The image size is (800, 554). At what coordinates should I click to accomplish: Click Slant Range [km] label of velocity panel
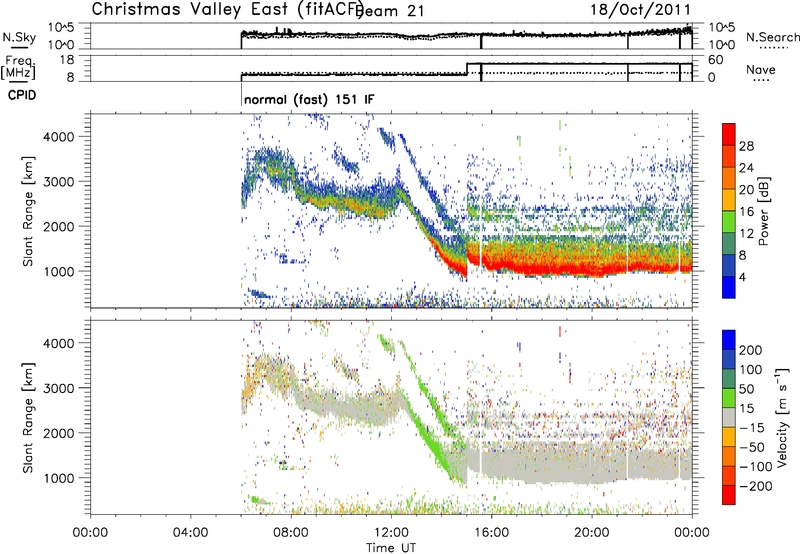(28, 418)
